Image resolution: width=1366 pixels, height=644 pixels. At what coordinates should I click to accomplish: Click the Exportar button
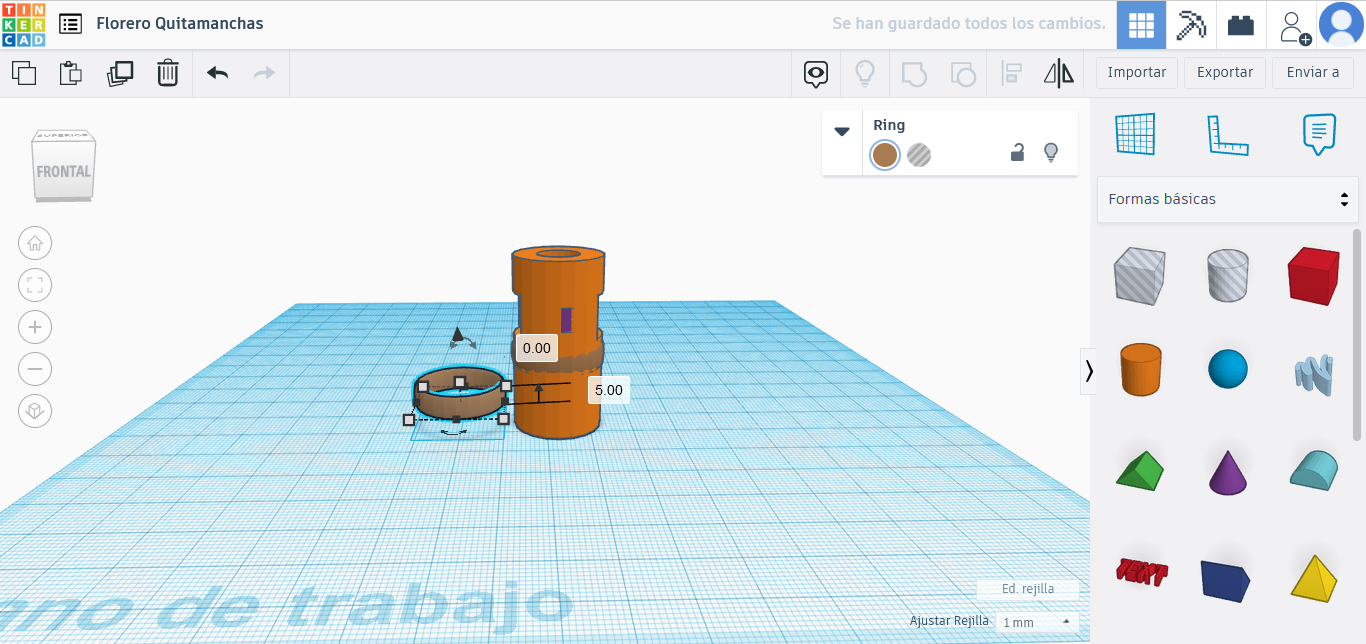1225,72
